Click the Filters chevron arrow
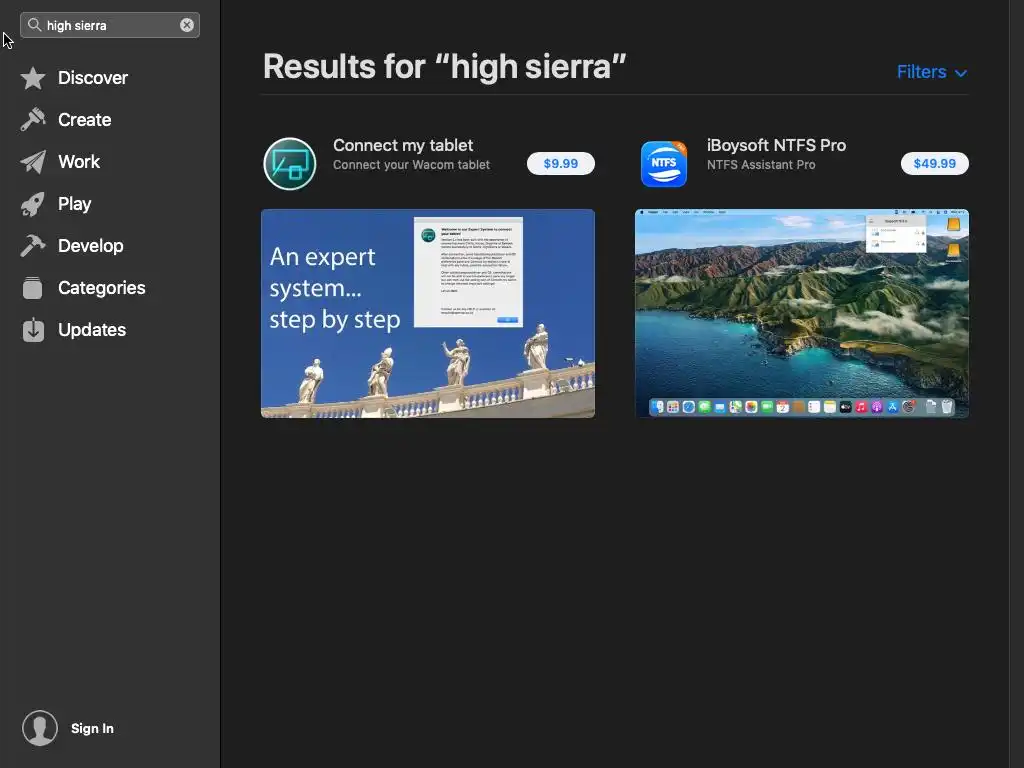 tap(961, 73)
